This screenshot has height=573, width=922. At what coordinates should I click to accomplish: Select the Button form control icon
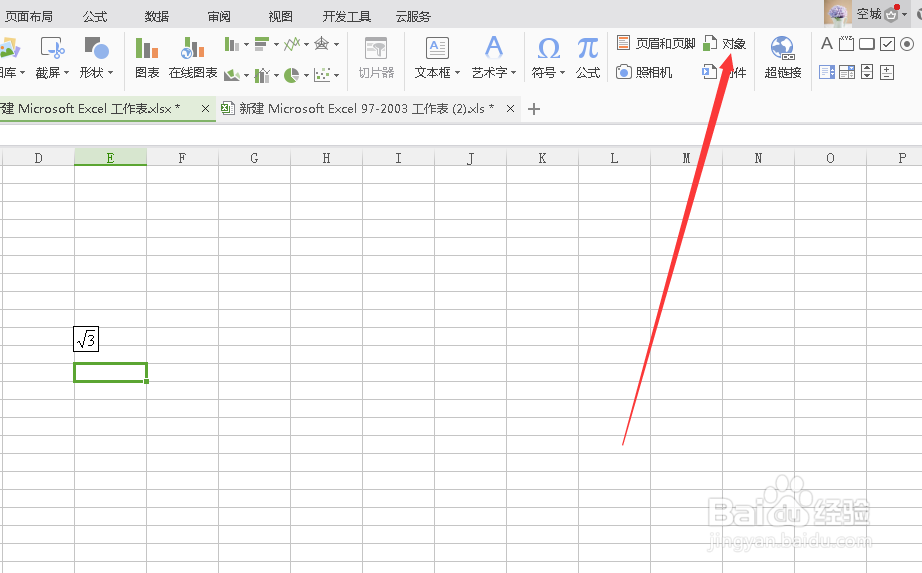pyautogui.click(x=867, y=44)
